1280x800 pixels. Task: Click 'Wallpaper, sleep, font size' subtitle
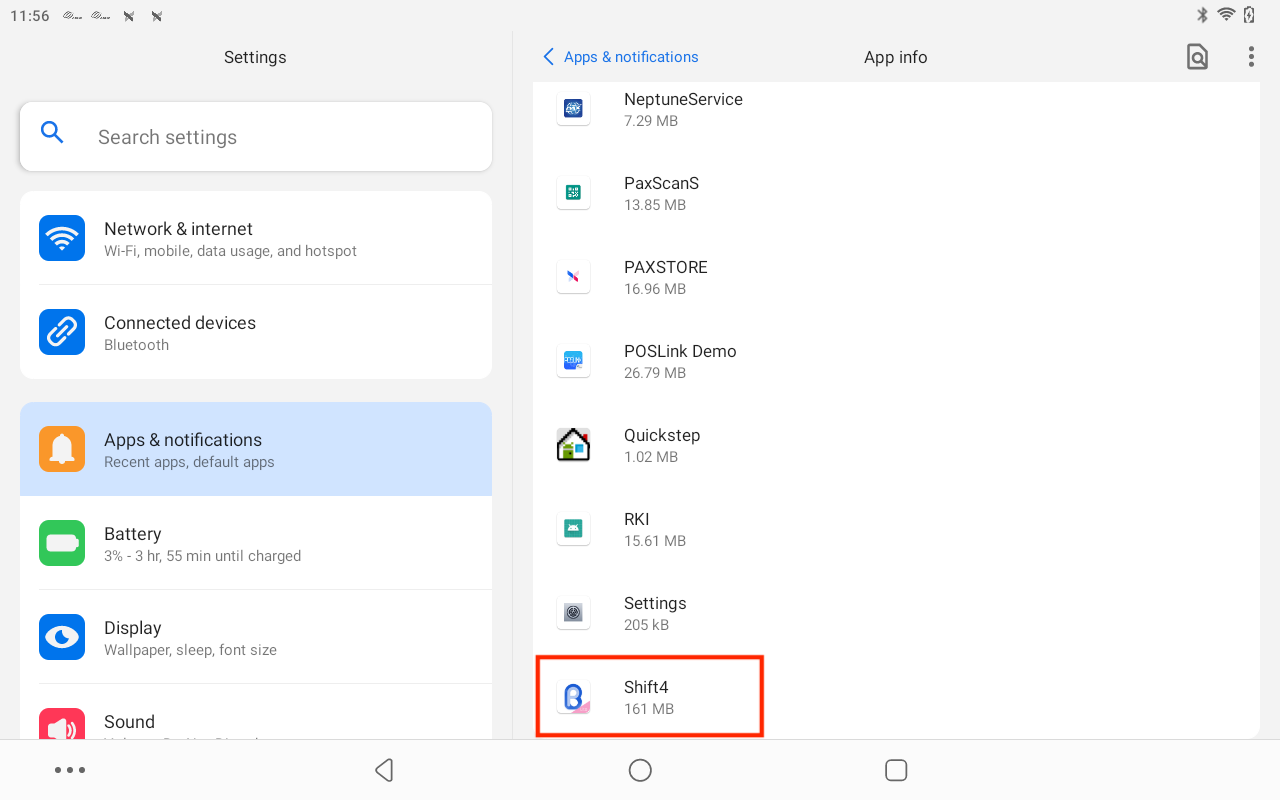click(190, 650)
